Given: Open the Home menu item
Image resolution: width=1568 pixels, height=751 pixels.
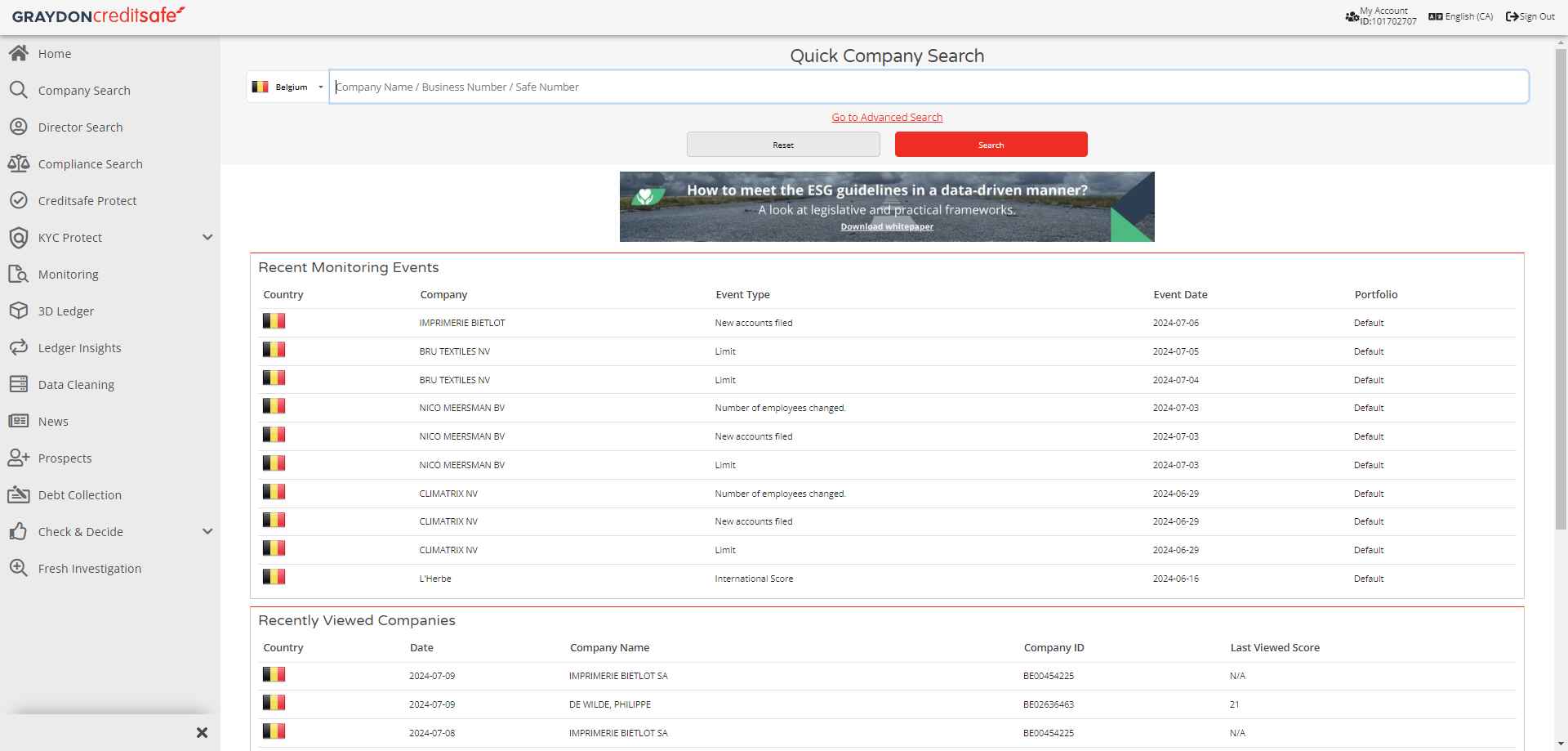Looking at the screenshot, I should point(110,53).
